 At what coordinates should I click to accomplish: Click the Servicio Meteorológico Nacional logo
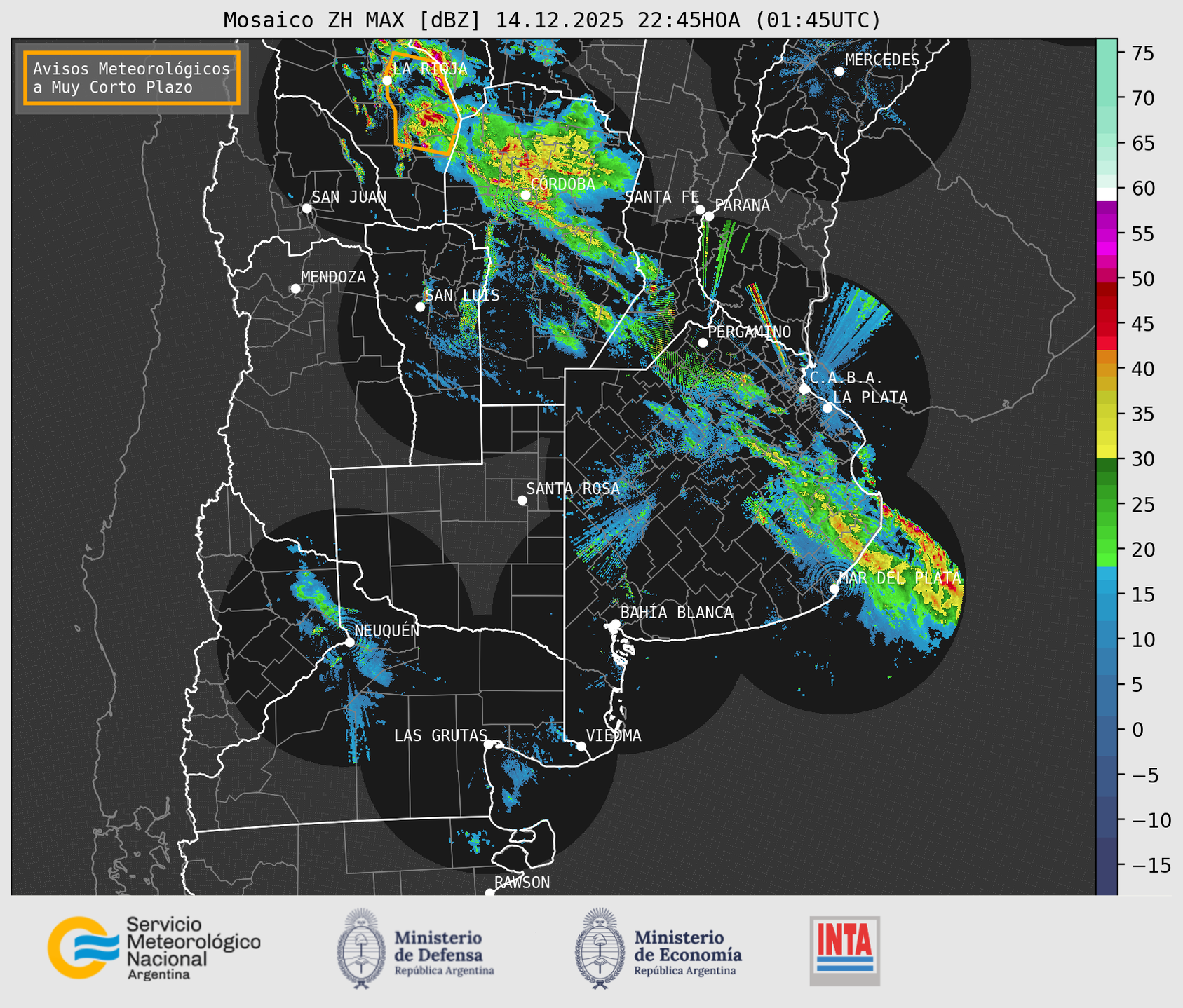[154, 948]
